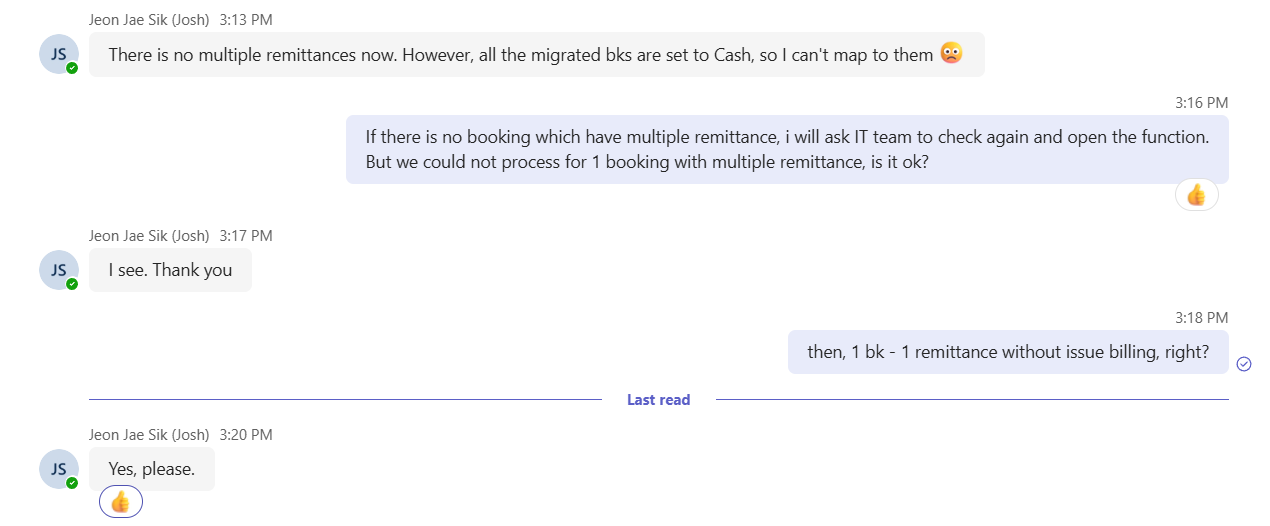Click the "Yes, please." message bubble
1270x526 pixels.
point(152,469)
